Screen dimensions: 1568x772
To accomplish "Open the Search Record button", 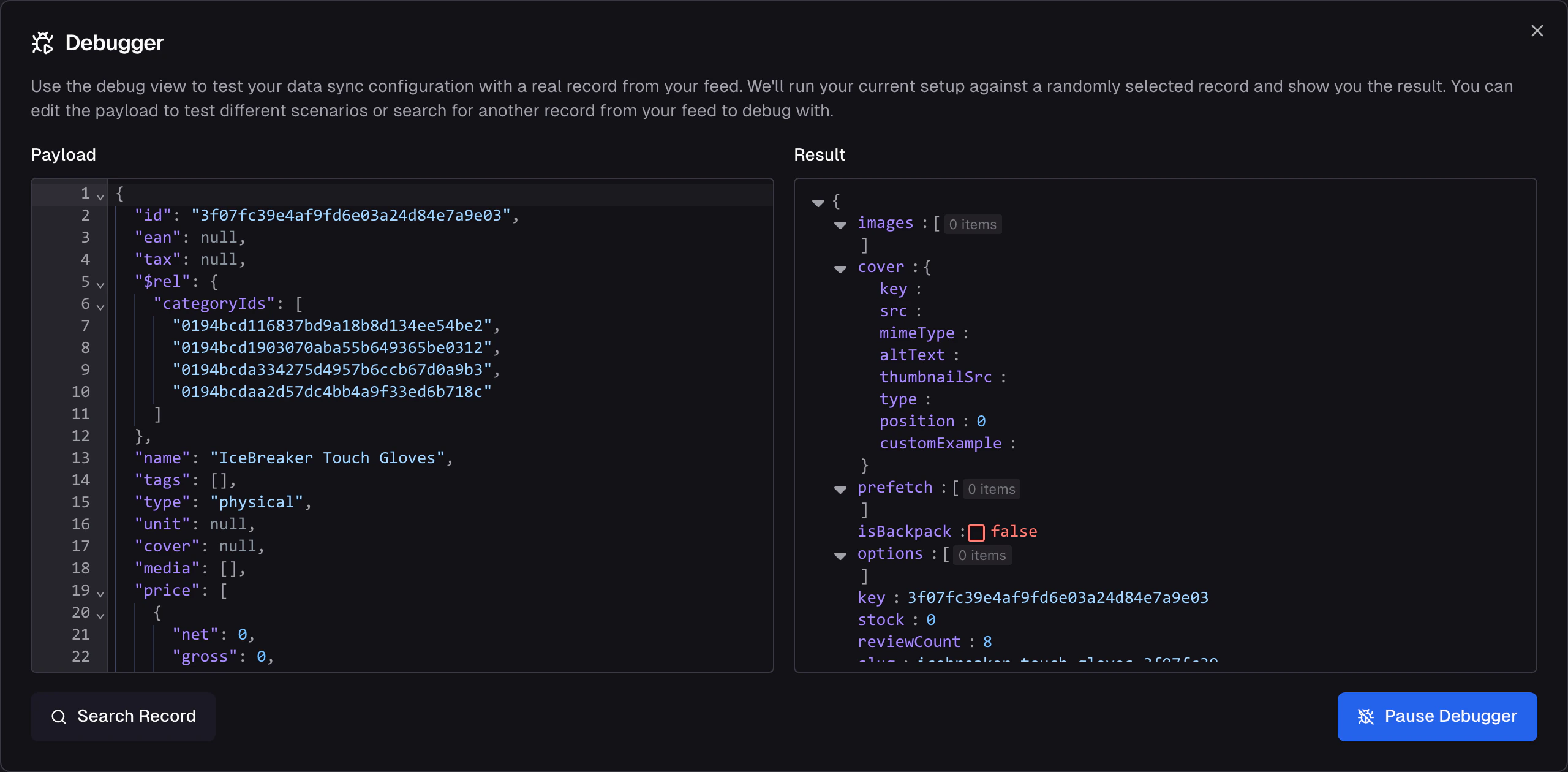I will (123, 717).
